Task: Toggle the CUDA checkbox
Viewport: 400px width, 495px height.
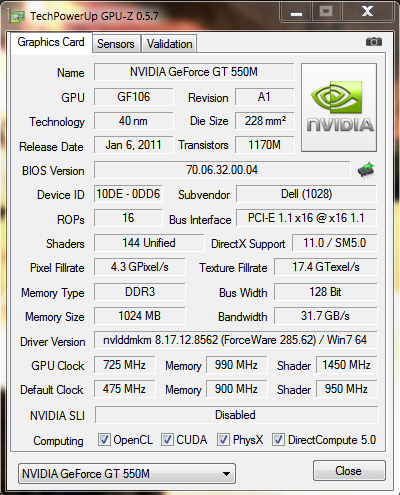Action: click(167, 440)
